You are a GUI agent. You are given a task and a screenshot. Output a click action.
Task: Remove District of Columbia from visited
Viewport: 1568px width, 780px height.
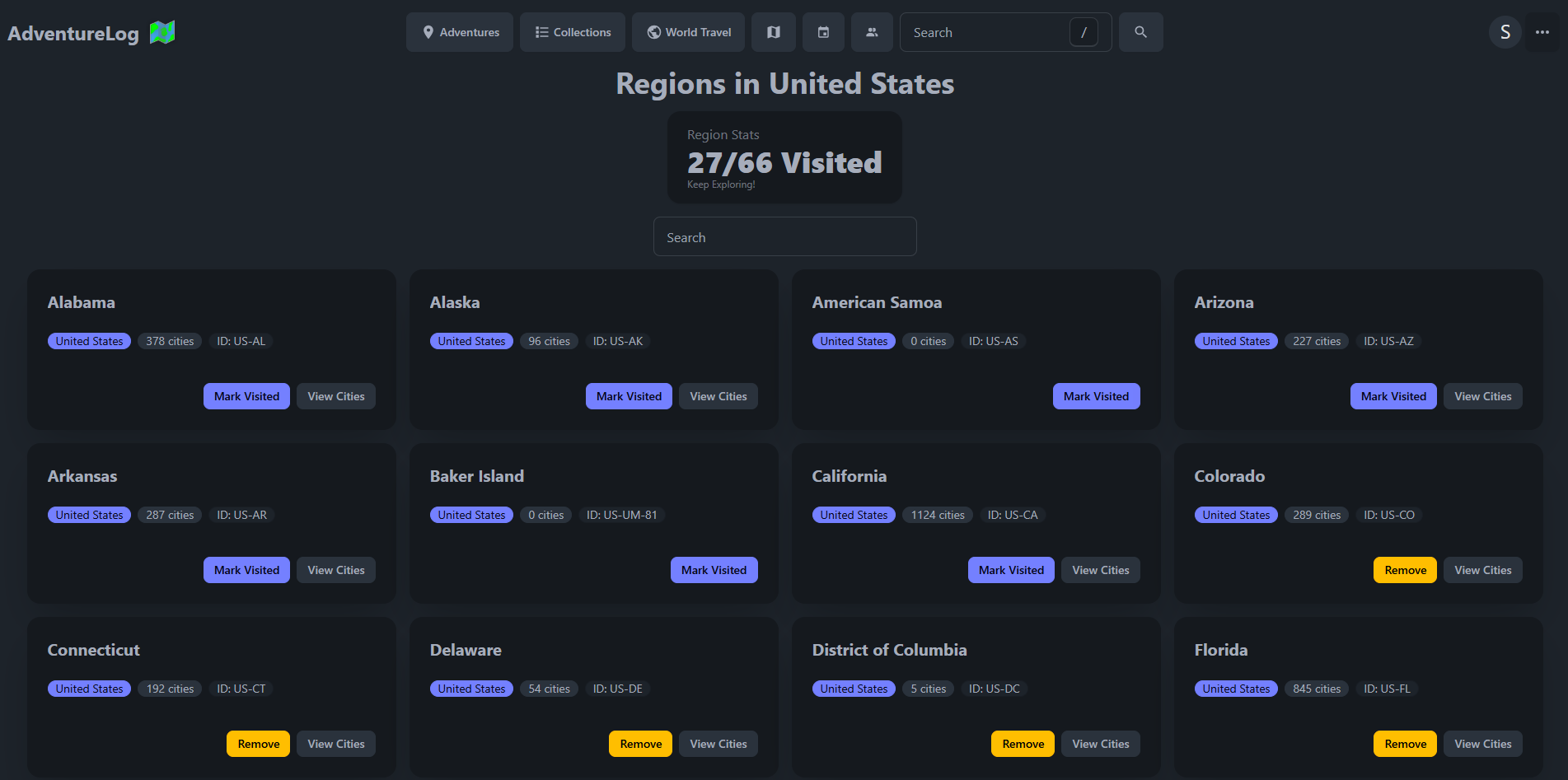pyautogui.click(x=1022, y=743)
